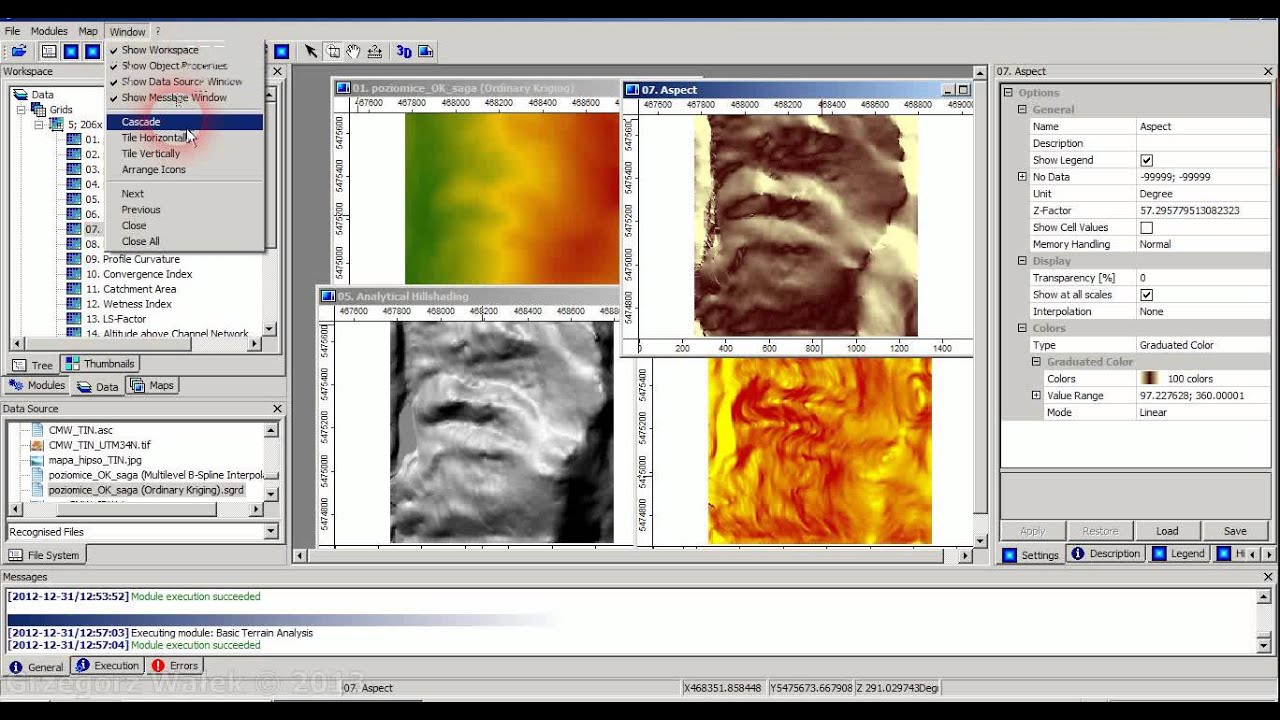Open the Modules menu
1280x720 pixels.
(49, 32)
